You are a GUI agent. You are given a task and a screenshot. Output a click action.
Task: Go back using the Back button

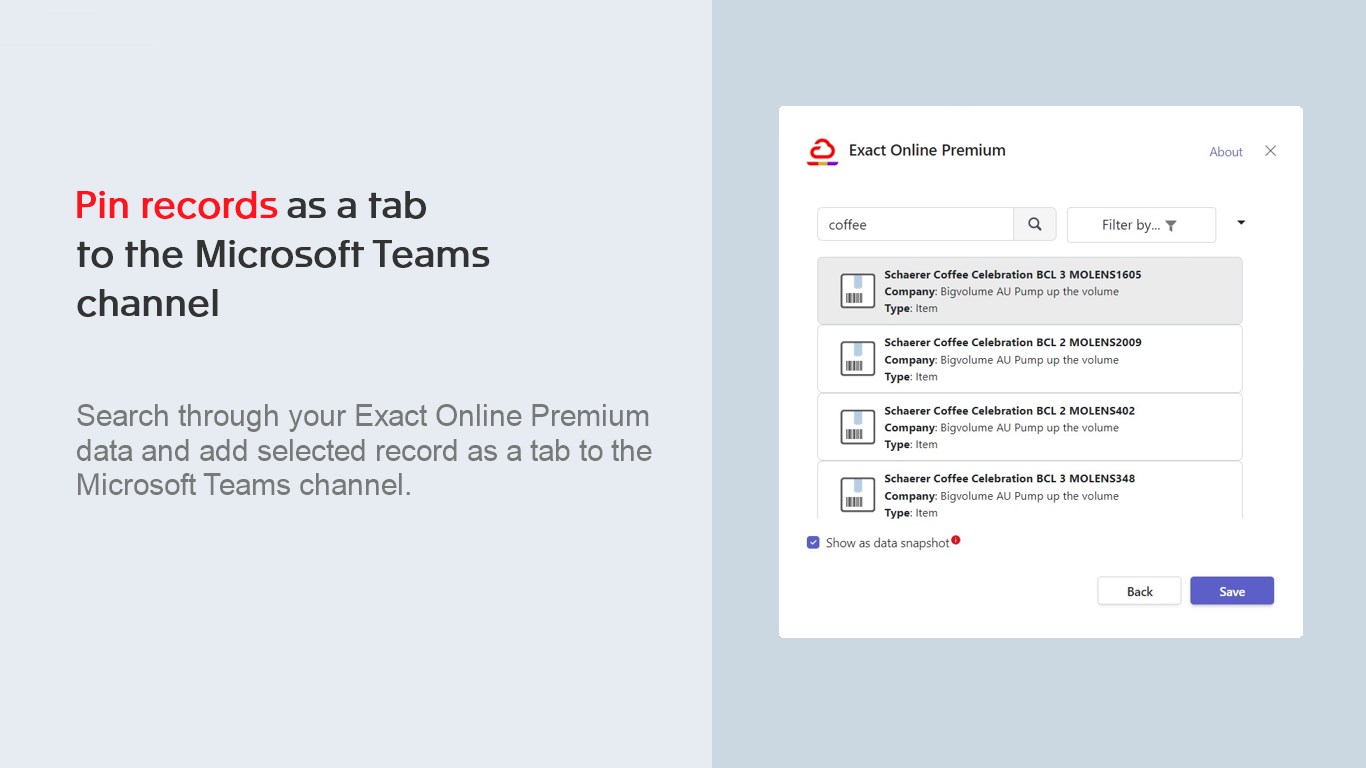(1139, 591)
